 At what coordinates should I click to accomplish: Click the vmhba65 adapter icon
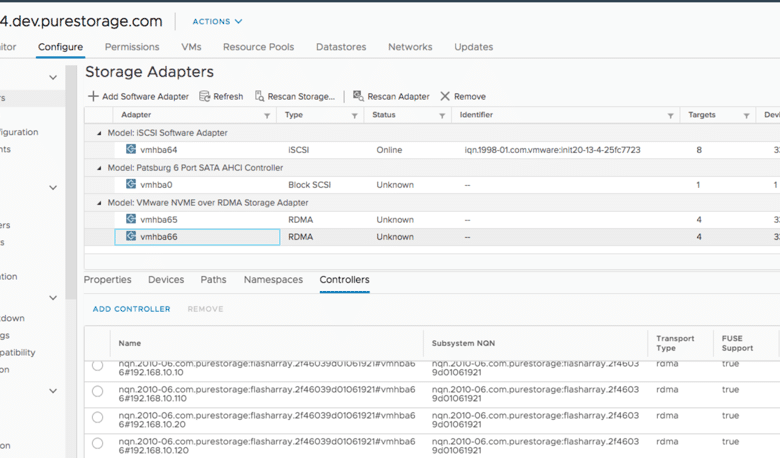pyautogui.click(x=131, y=219)
